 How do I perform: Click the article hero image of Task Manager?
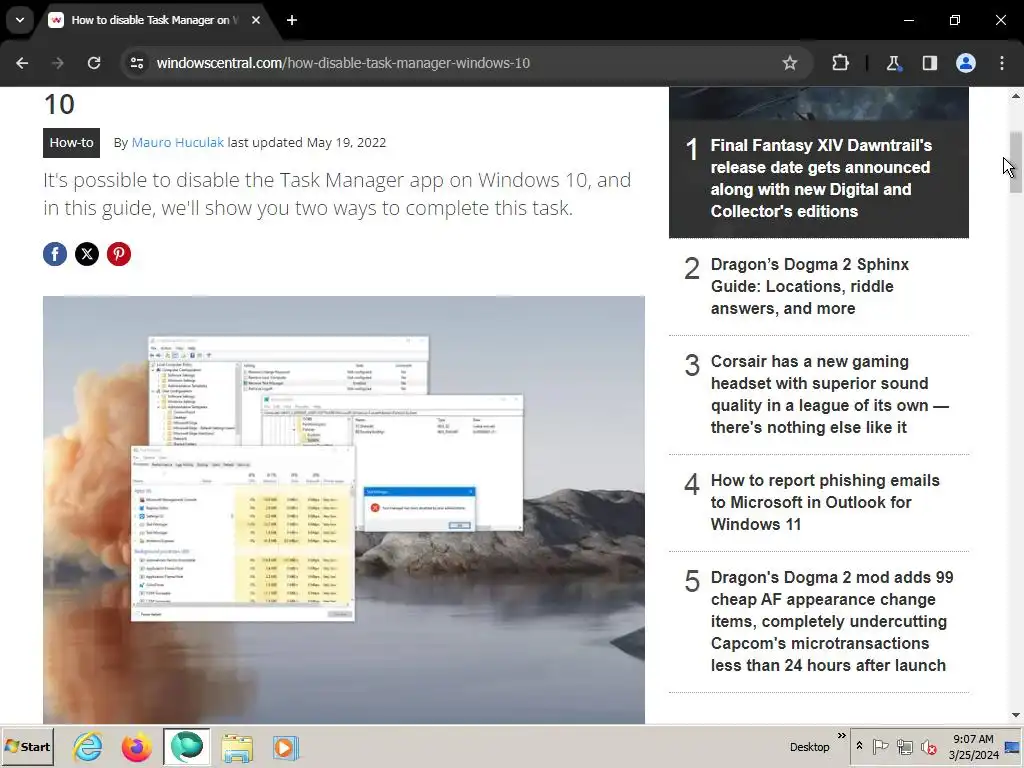point(344,509)
